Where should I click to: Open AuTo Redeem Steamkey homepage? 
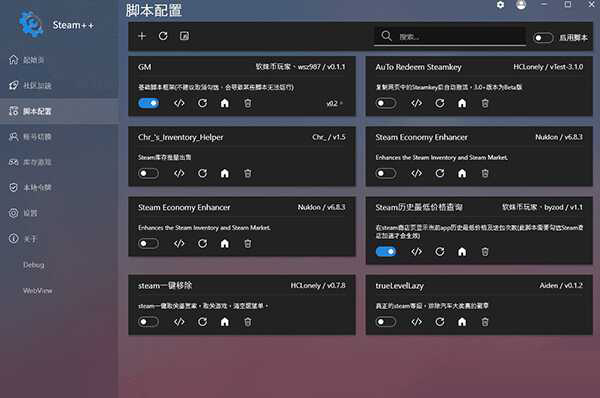462,103
